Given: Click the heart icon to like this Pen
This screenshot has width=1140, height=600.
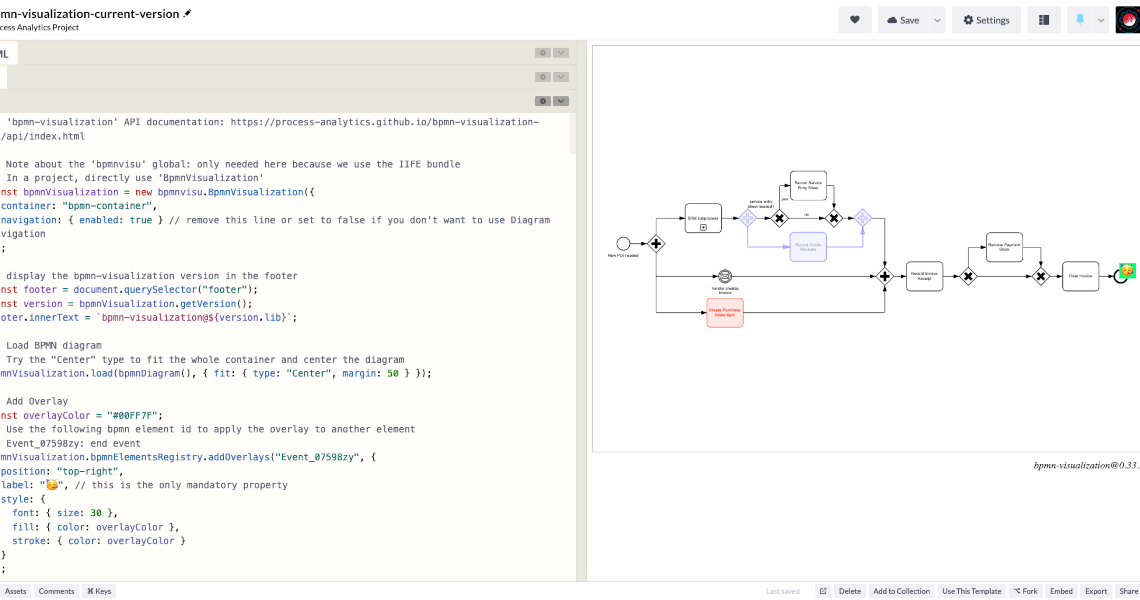Looking at the screenshot, I should click(x=854, y=19).
